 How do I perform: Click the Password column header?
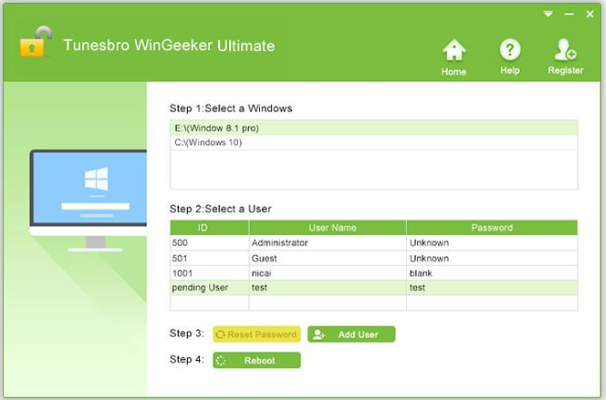tap(492, 228)
